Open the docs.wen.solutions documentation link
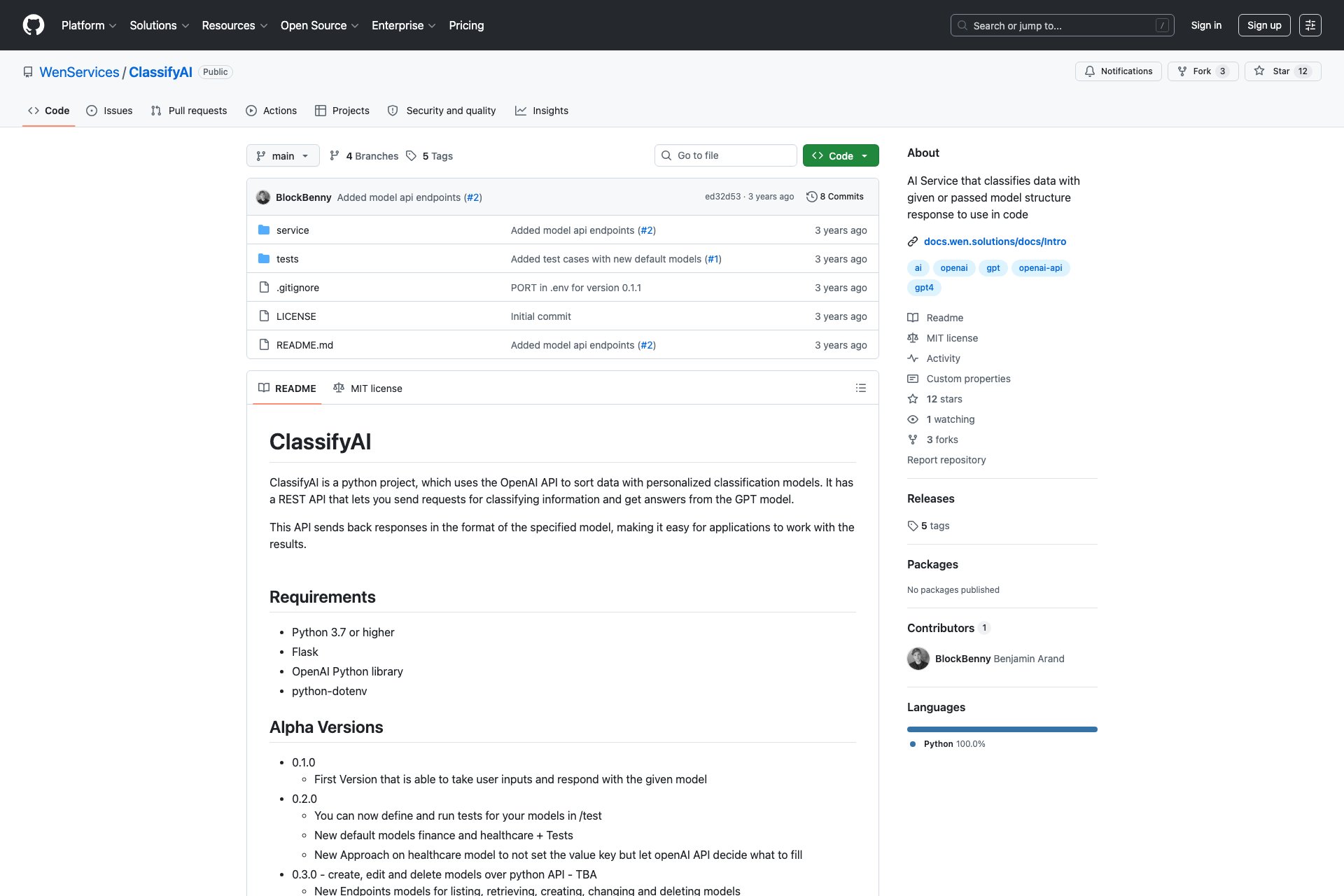This screenshot has width=1344, height=896. click(x=994, y=241)
